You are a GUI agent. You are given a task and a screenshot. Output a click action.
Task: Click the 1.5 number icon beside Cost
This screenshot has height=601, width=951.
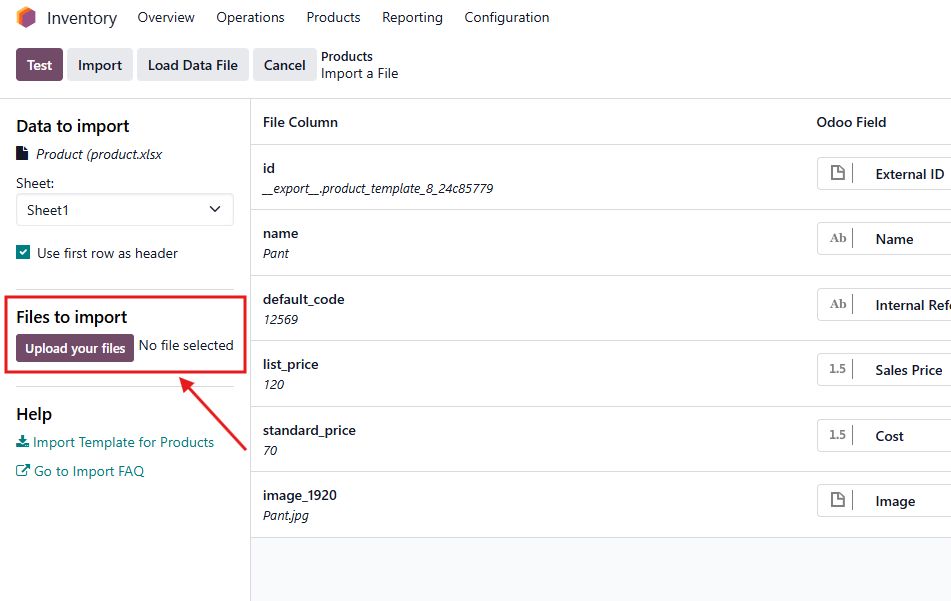click(837, 436)
